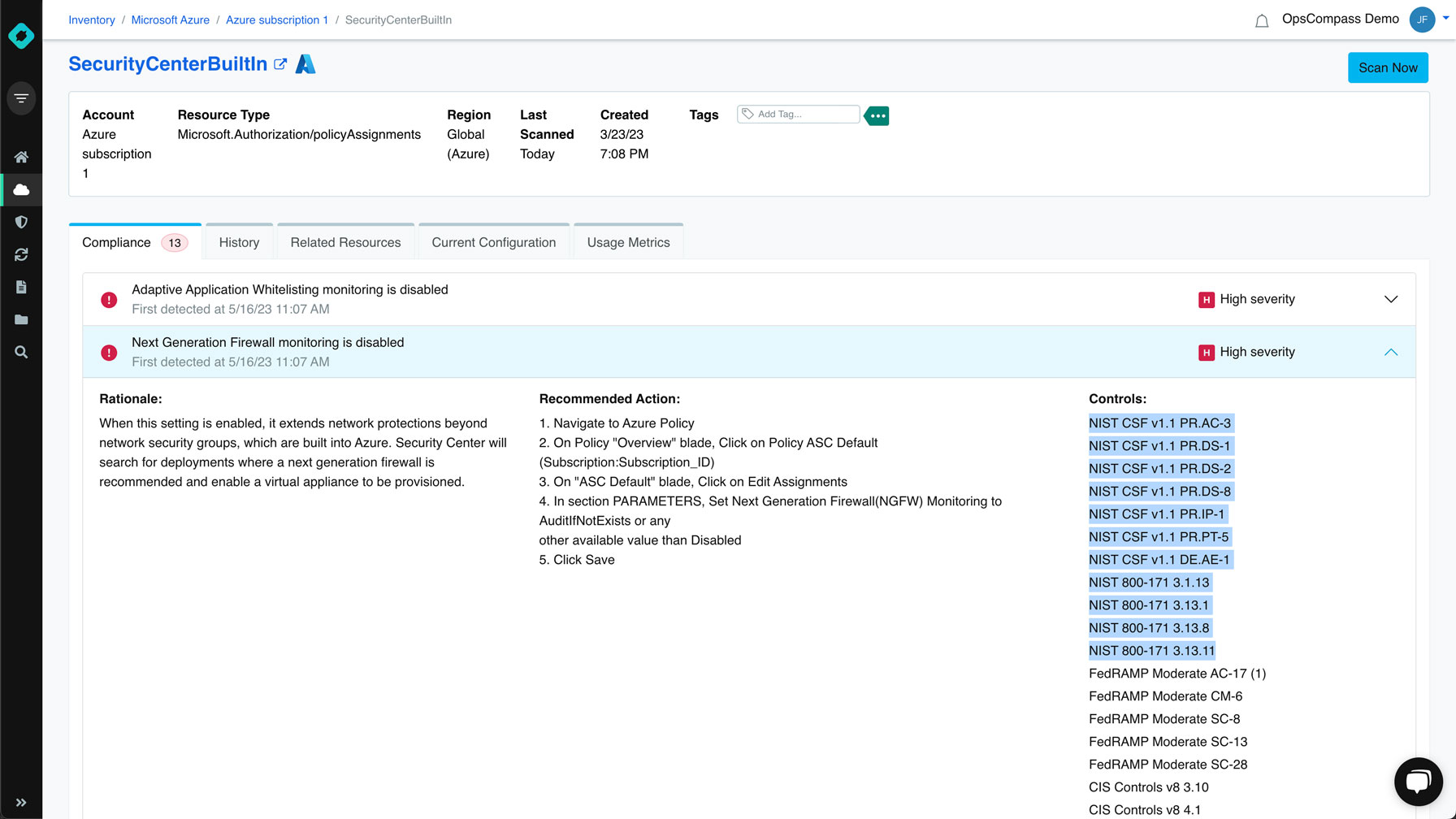Click Next Generation Firewall alert icon
The image size is (1456, 819).
coord(109,353)
